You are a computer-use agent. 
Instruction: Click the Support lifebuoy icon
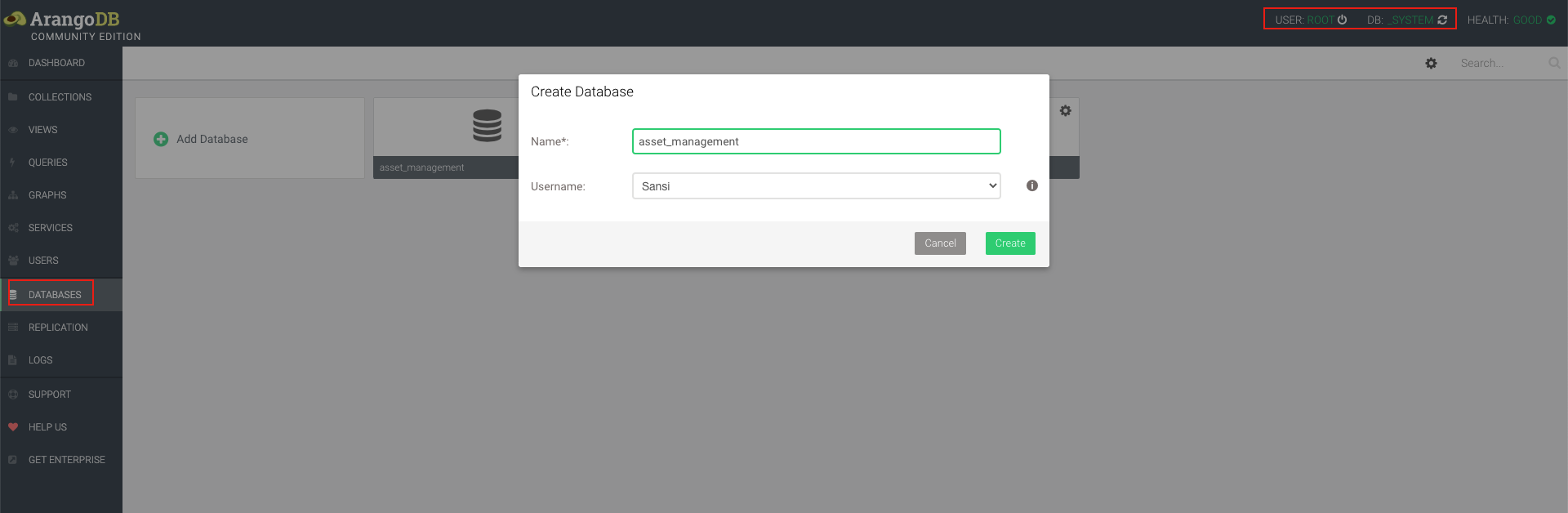tap(13, 395)
